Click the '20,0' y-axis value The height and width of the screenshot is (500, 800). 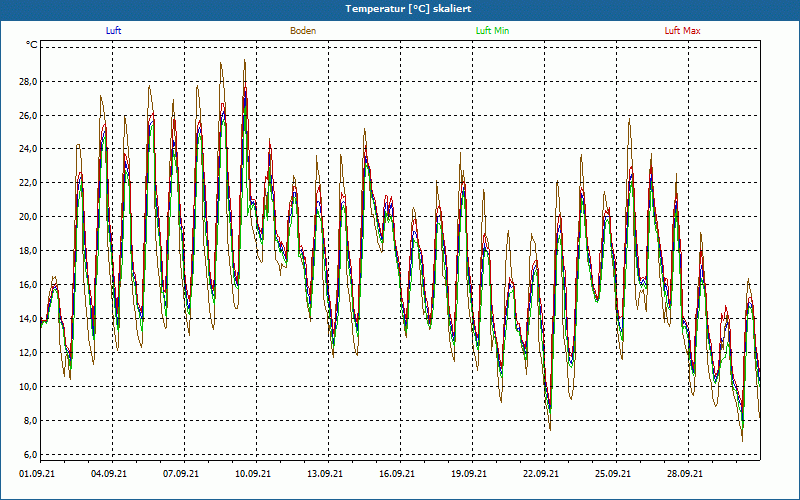click(x=28, y=217)
